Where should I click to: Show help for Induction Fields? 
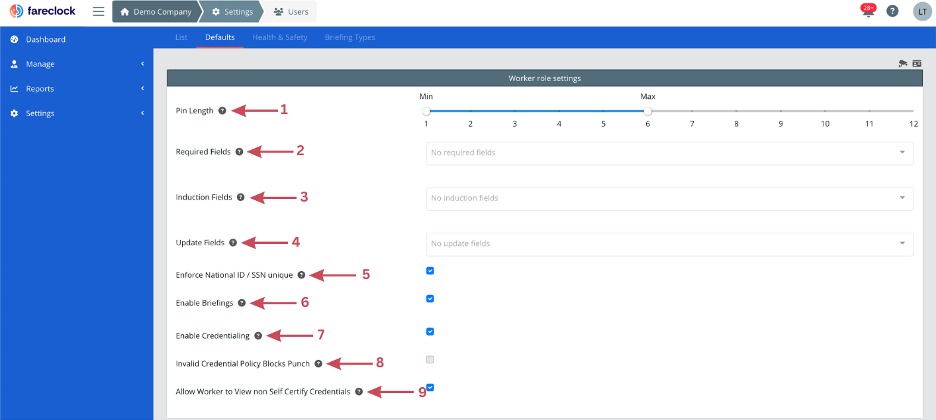click(241, 197)
